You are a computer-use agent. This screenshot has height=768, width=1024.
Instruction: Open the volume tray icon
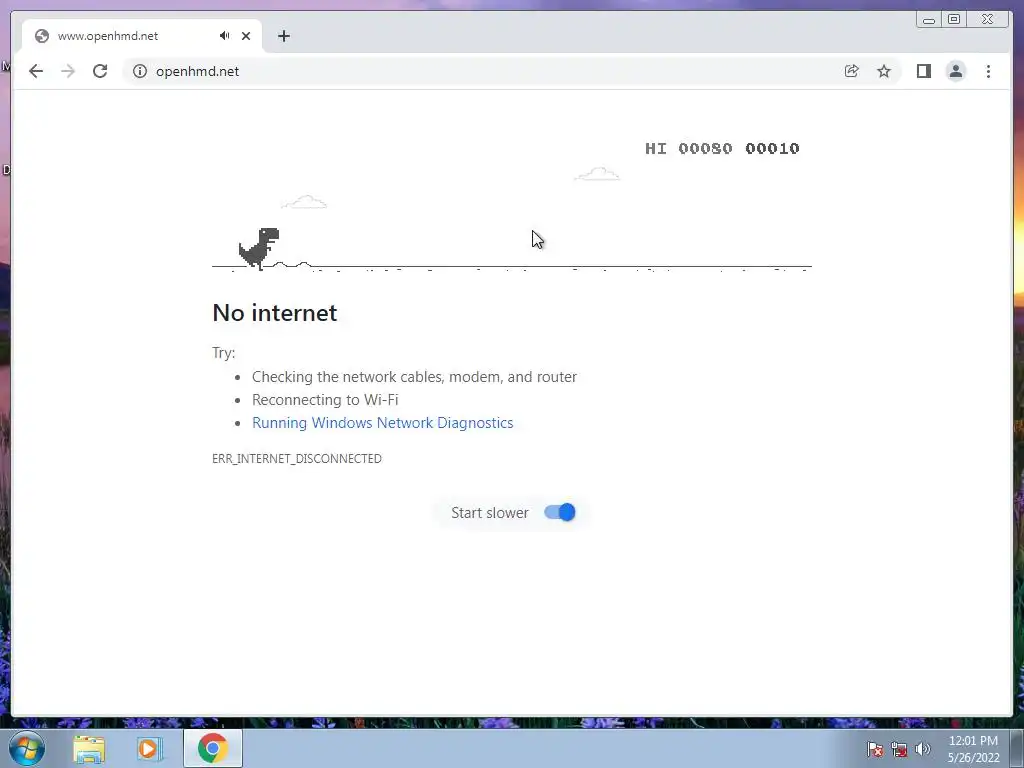click(x=922, y=749)
